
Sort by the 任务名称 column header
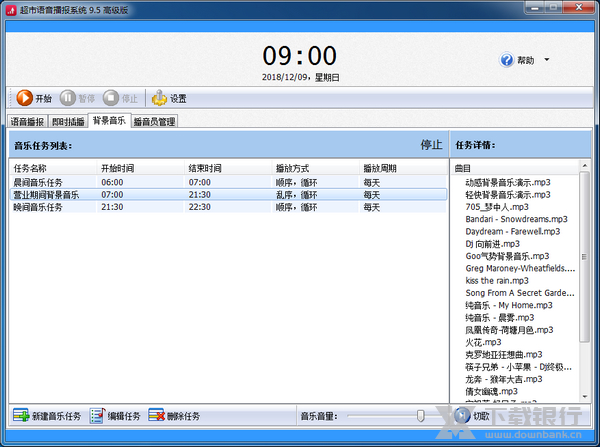coord(53,168)
